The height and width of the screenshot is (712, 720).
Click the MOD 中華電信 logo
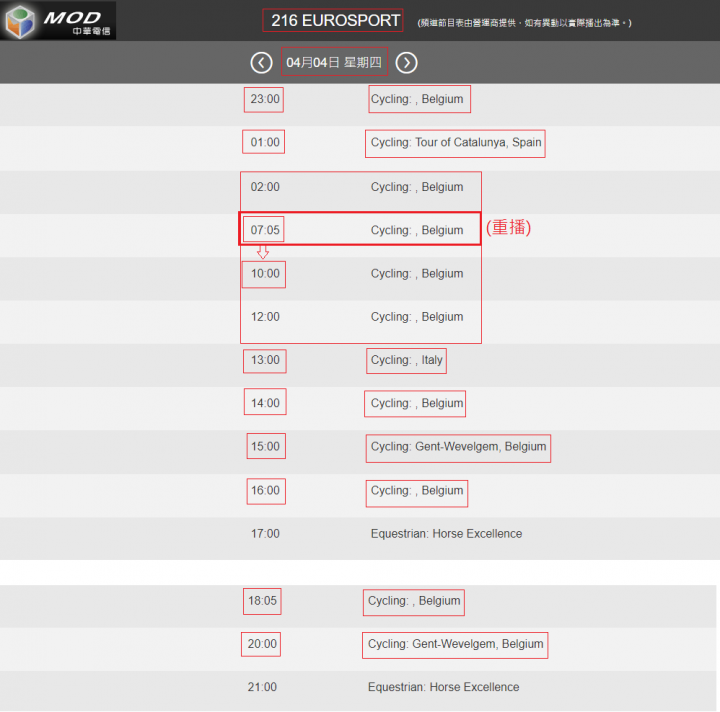[58, 21]
